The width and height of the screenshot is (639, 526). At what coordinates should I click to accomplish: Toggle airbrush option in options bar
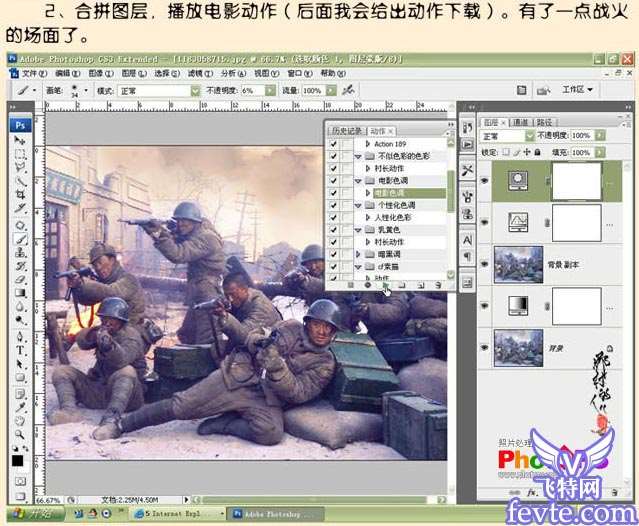point(348,90)
